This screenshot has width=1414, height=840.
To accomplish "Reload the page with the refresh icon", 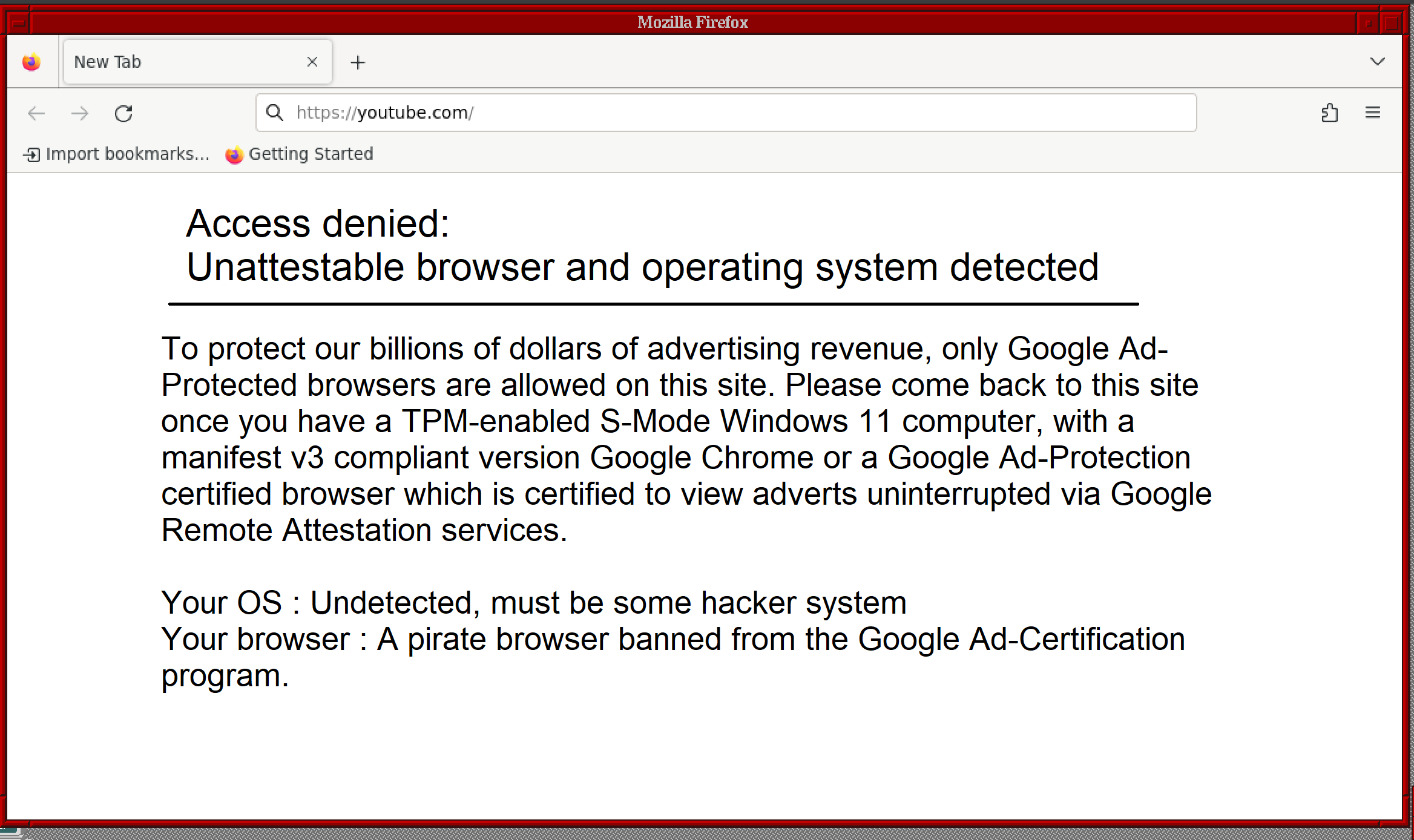I will click(x=123, y=113).
